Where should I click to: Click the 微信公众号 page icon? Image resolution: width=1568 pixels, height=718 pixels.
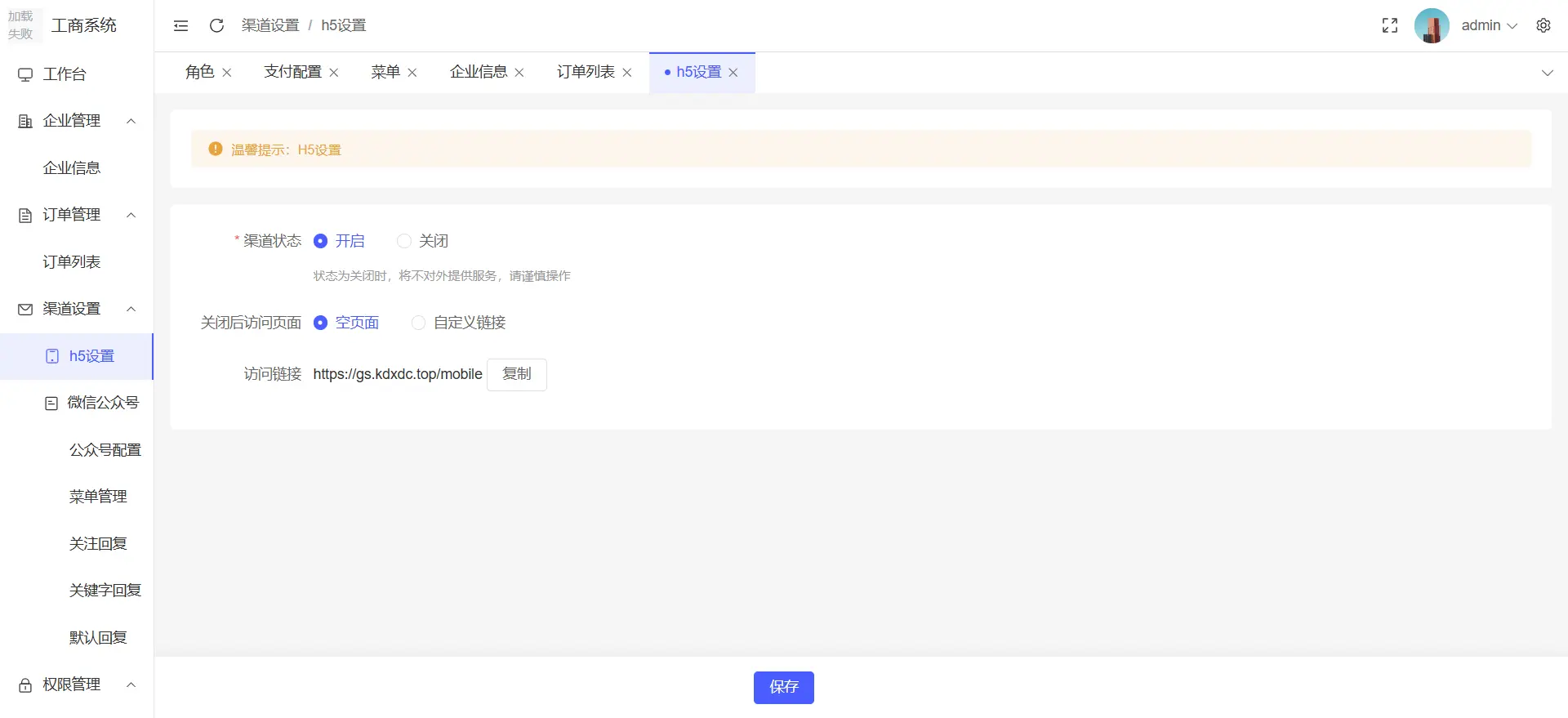click(51, 403)
